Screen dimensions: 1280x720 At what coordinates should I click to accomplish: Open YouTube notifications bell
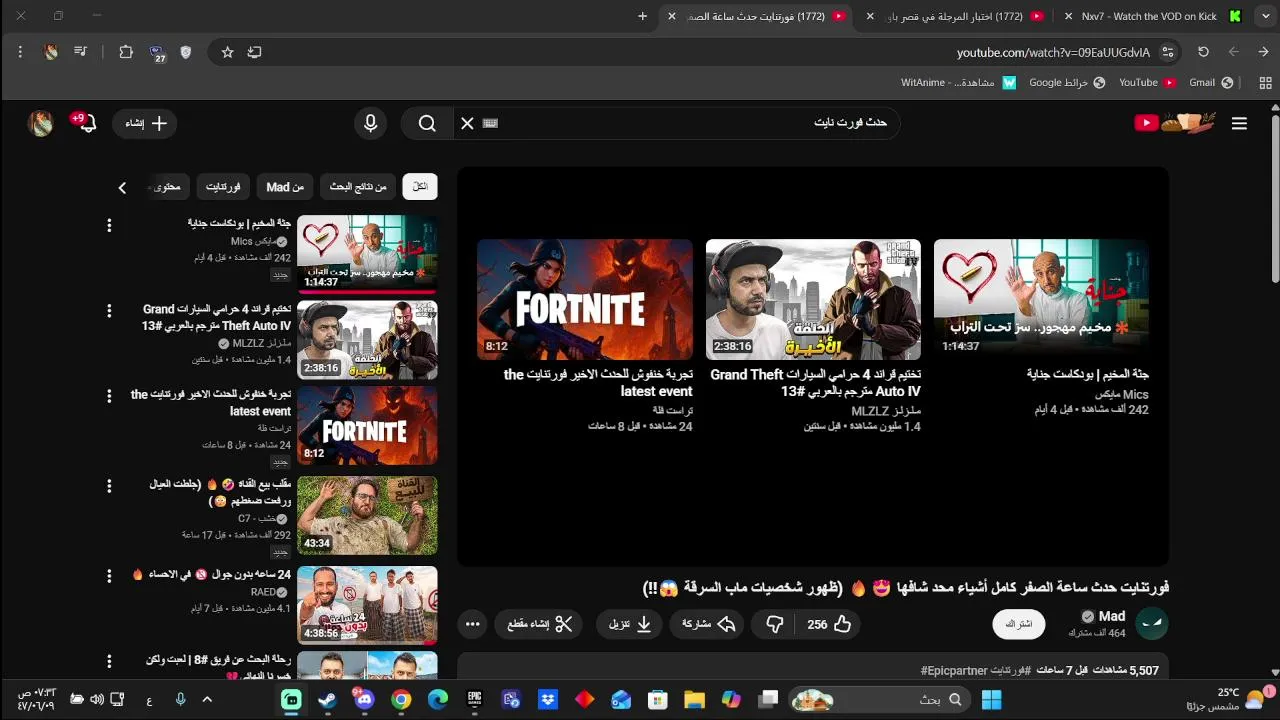tap(88, 123)
